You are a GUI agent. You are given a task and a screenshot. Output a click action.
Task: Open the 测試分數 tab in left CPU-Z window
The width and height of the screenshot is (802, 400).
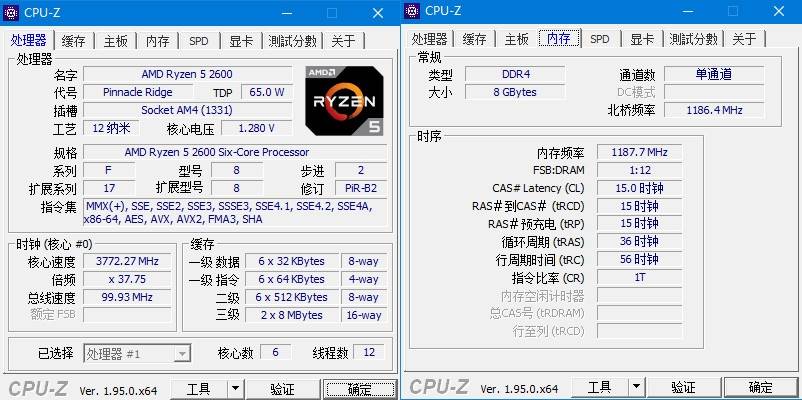pos(293,41)
